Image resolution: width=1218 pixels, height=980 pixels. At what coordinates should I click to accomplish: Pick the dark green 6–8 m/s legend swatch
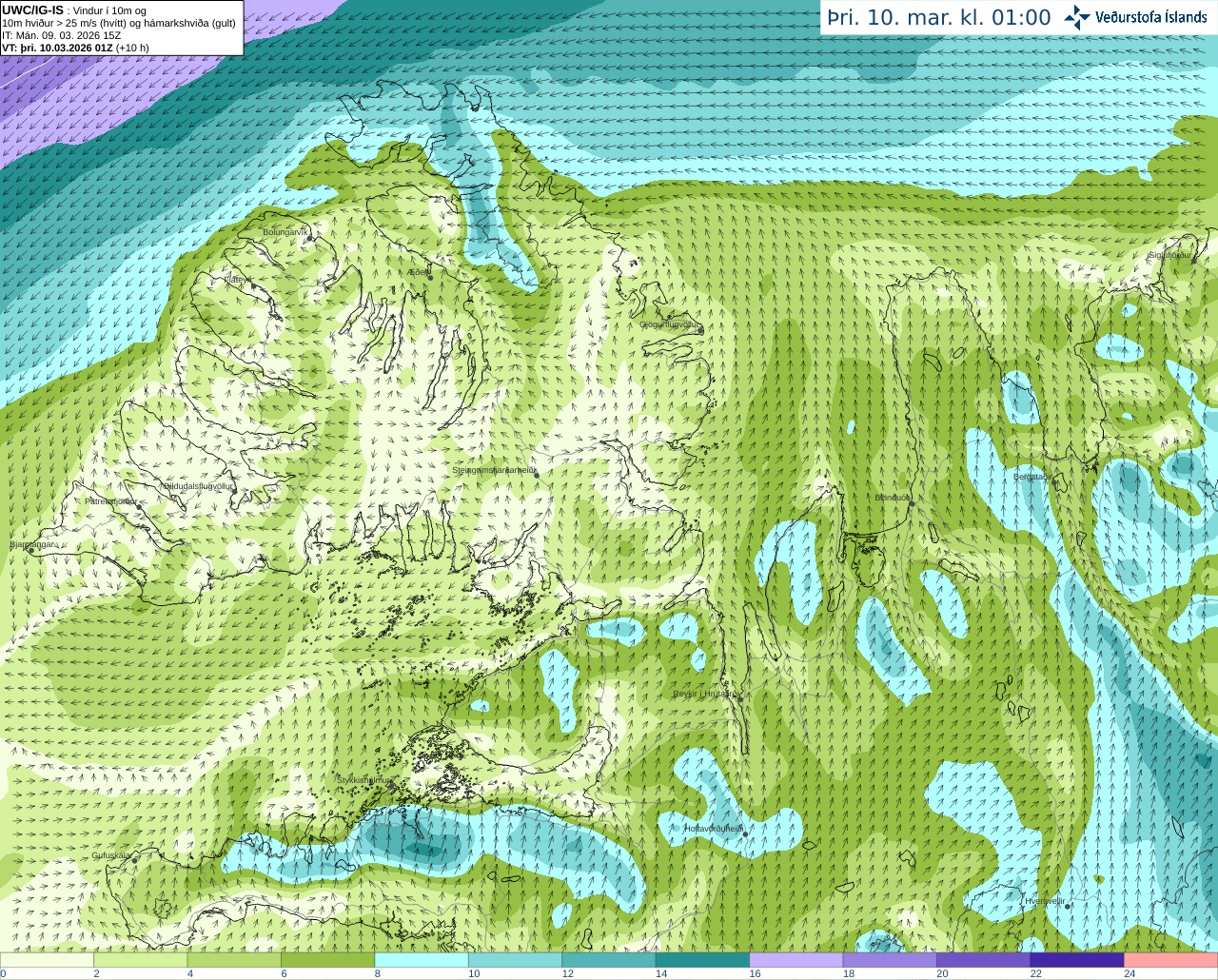(328, 959)
